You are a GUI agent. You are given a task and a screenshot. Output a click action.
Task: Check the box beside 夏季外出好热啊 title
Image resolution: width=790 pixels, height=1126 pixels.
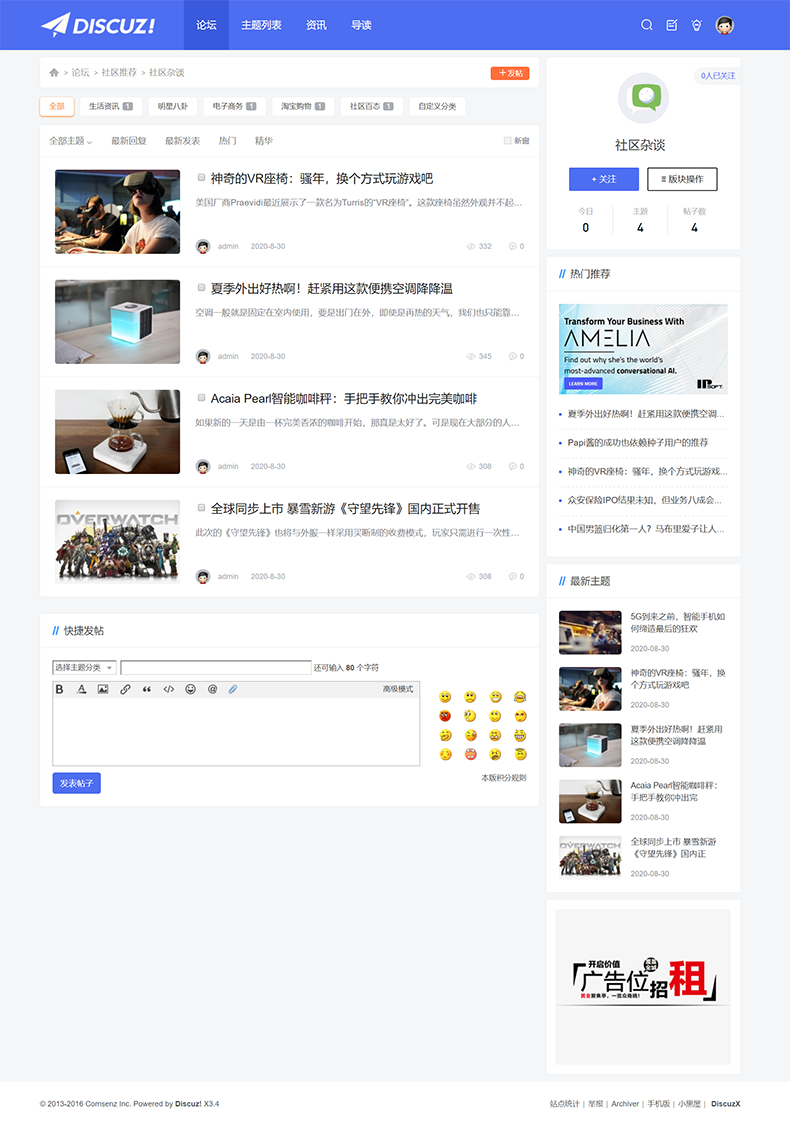202,287
